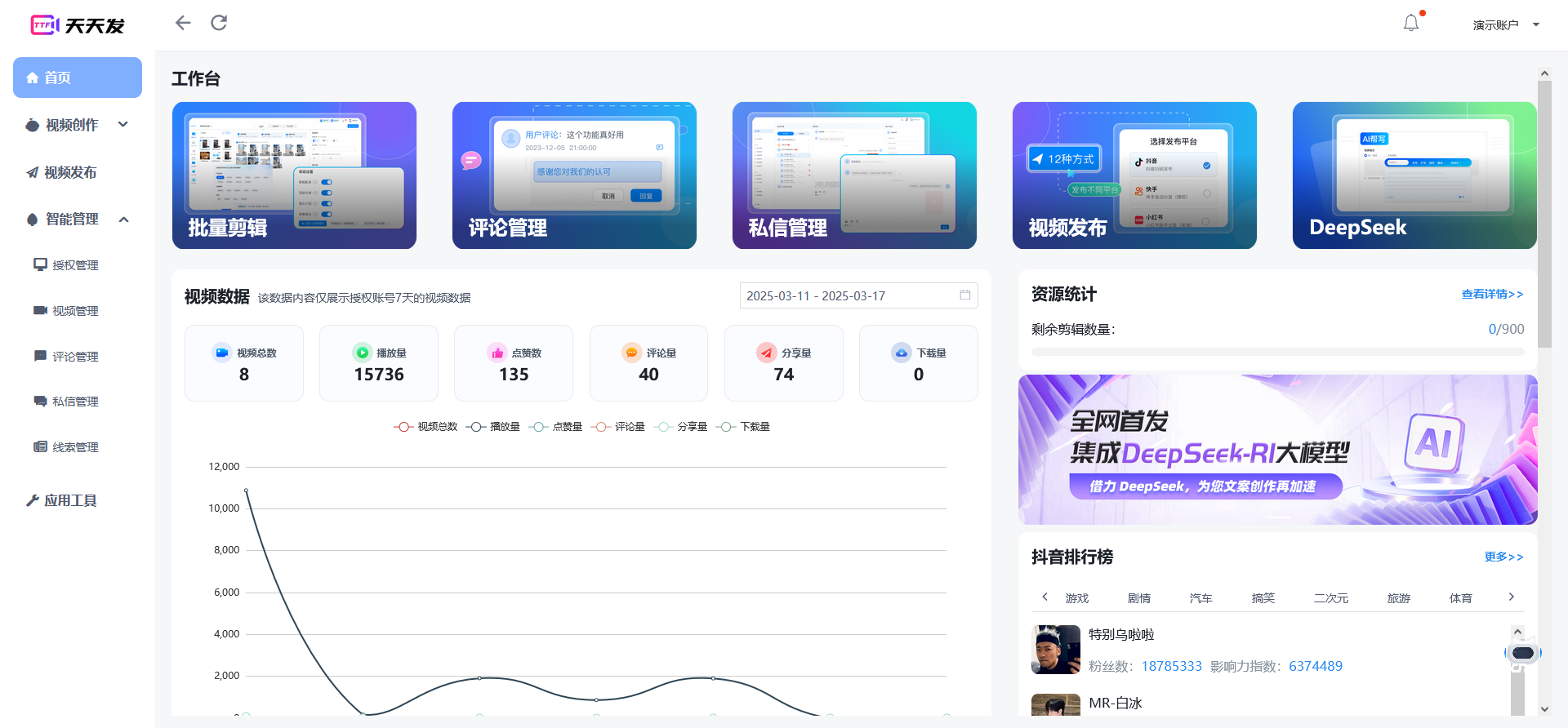Toggle the 评论量 legend series
The image size is (1568, 728).
coord(618,427)
